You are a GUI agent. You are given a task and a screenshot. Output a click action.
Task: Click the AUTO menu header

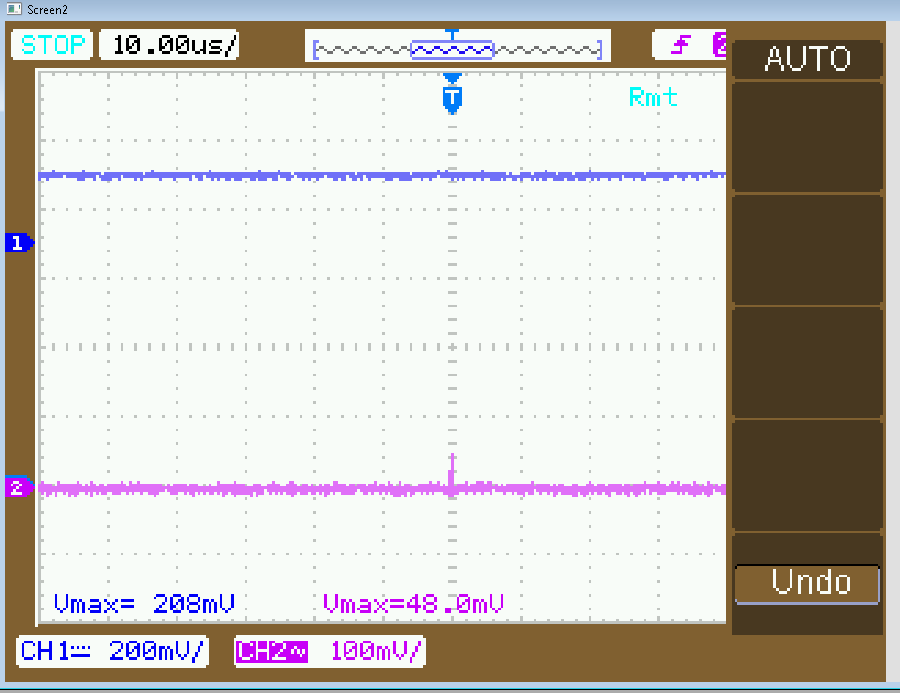tap(807, 59)
